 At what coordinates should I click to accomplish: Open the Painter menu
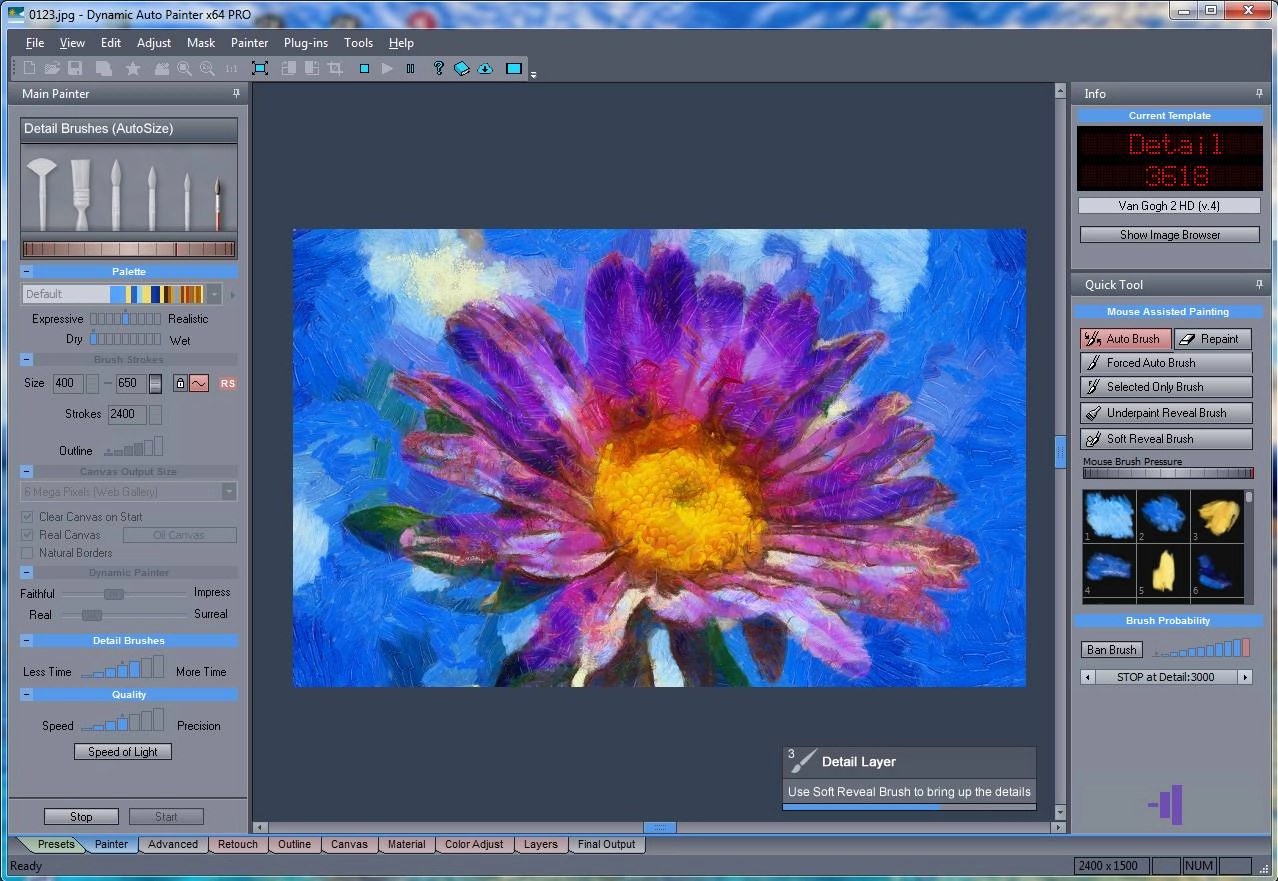[x=249, y=43]
